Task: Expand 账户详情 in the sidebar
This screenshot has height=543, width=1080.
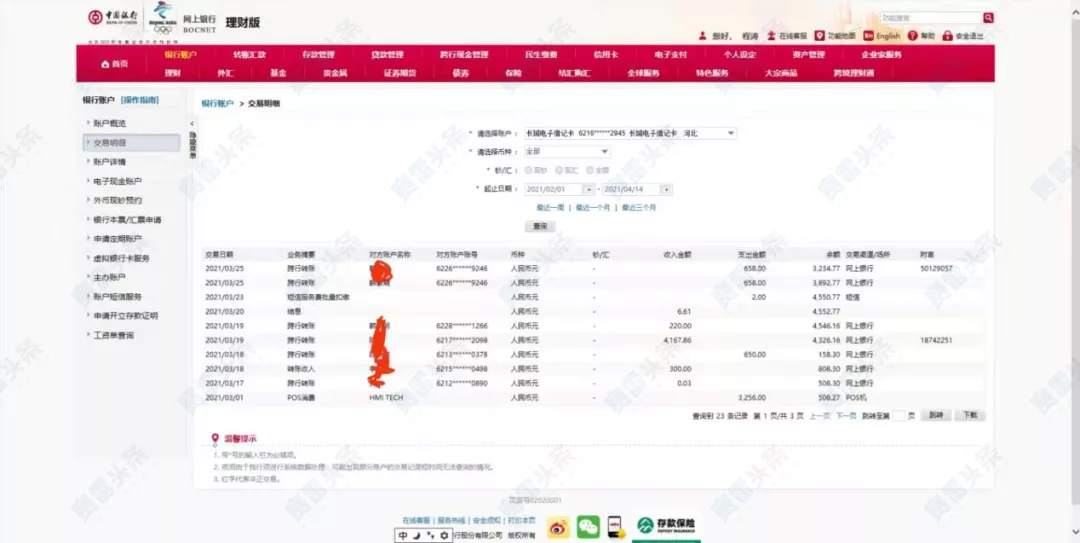Action: pyautogui.click(x=110, y=162)
